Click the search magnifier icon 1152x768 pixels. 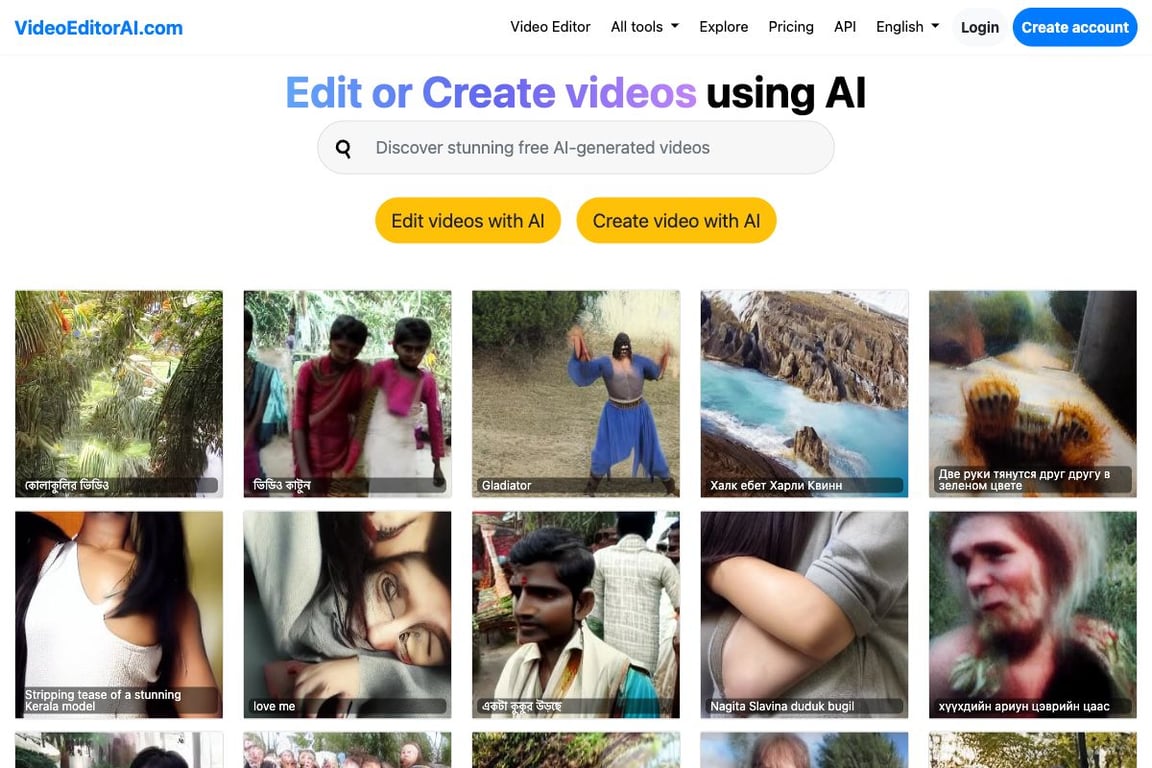click(x=343, y=149)
